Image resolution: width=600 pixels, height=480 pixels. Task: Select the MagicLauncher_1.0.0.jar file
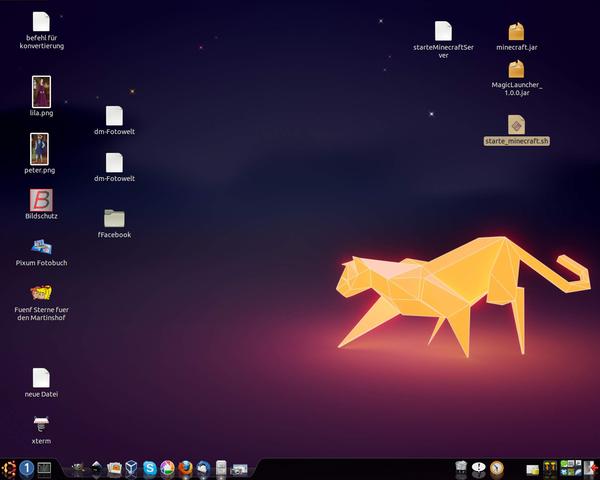point(517,69)
